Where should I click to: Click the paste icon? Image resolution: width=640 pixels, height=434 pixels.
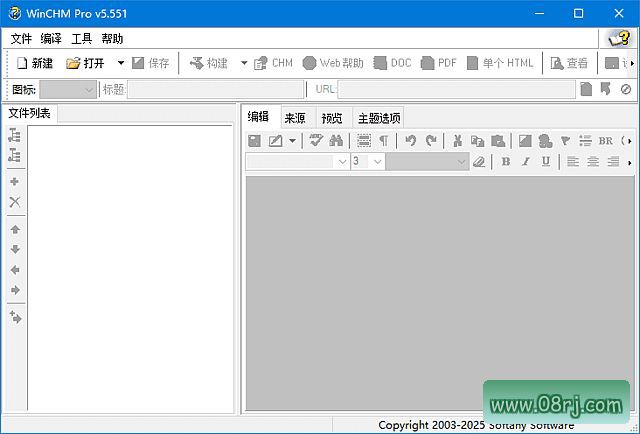pyautogui.click(x=498, y=141)
